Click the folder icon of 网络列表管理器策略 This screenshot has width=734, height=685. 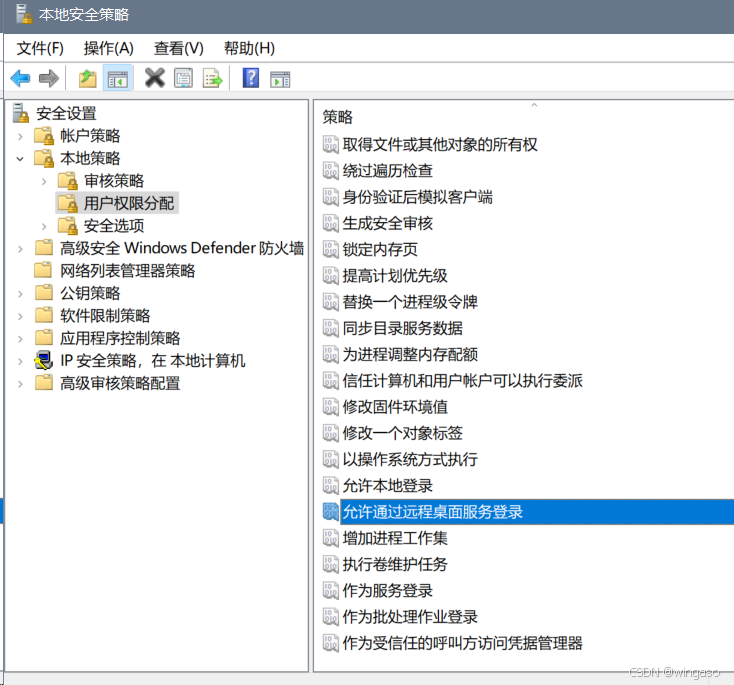point(43,270)
